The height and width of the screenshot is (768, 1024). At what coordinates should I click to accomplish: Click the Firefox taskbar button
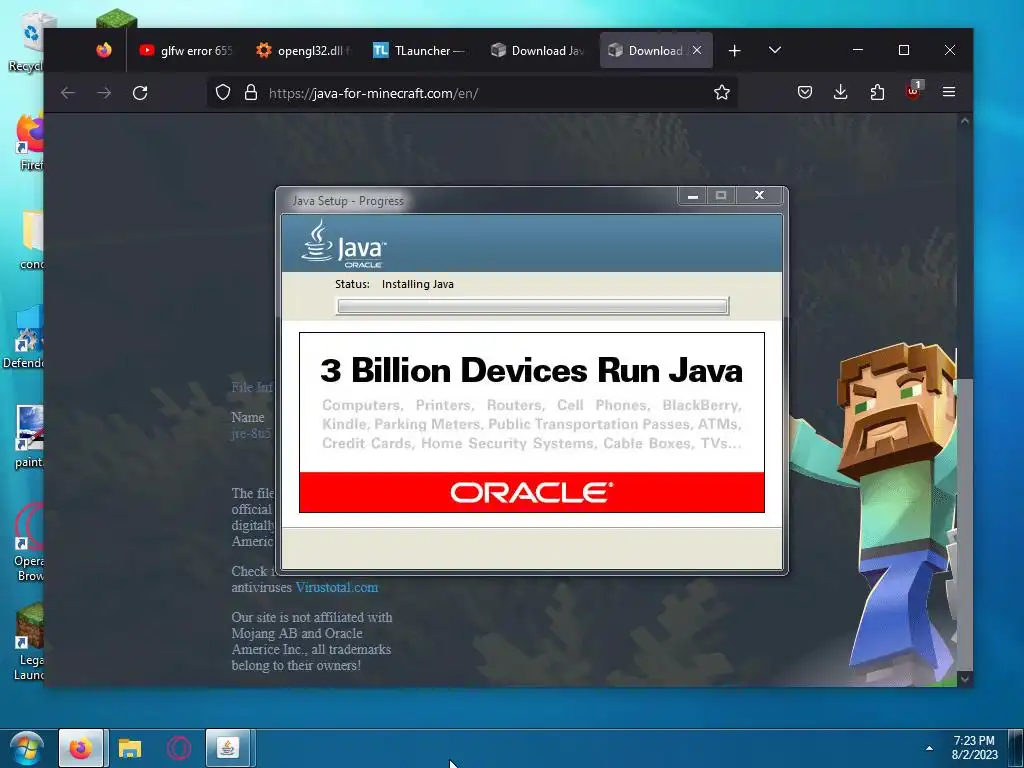(x=81, y=748)
